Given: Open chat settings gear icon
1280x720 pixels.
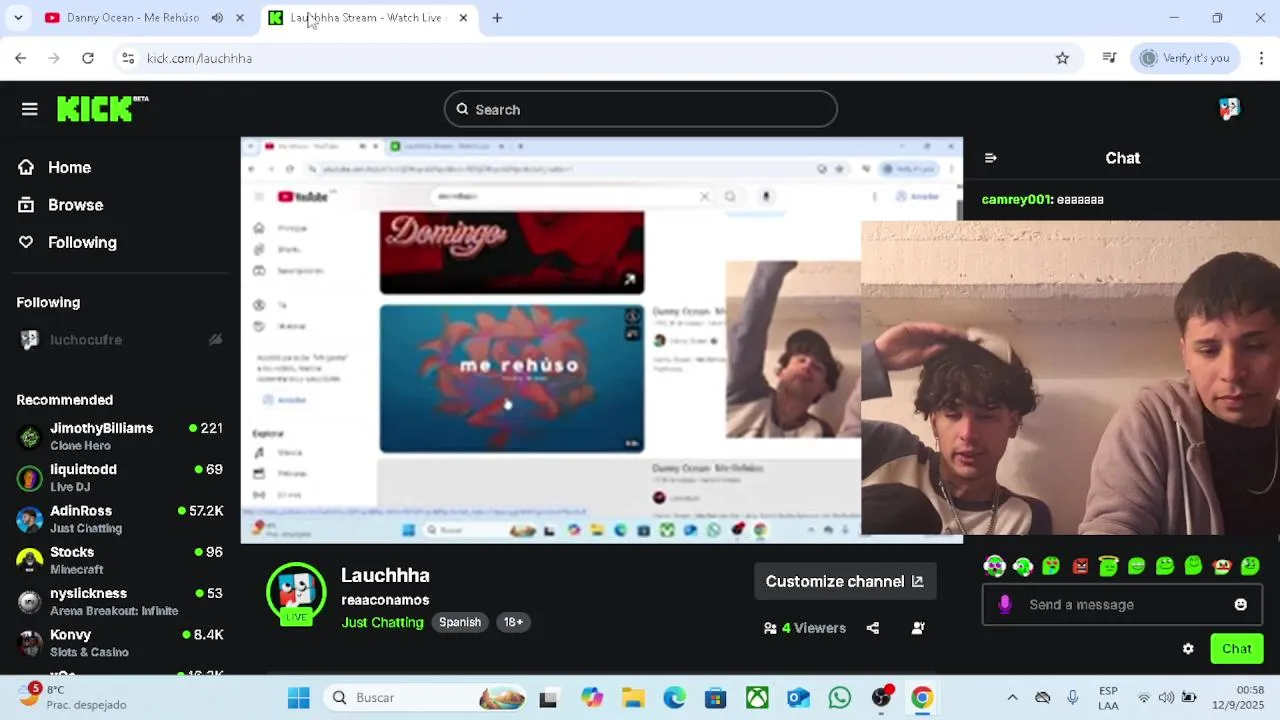Looking at the screenshot, I should coord(1188,649).
